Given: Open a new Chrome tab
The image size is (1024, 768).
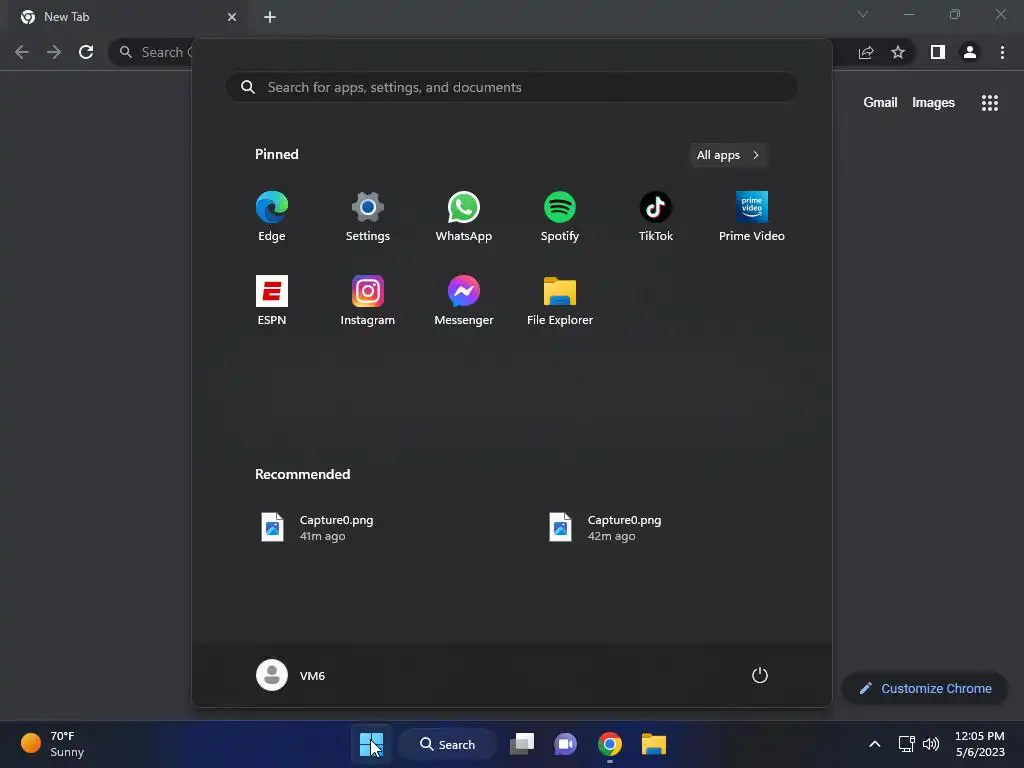Looking at the screenshot, I should pos(270,17).
